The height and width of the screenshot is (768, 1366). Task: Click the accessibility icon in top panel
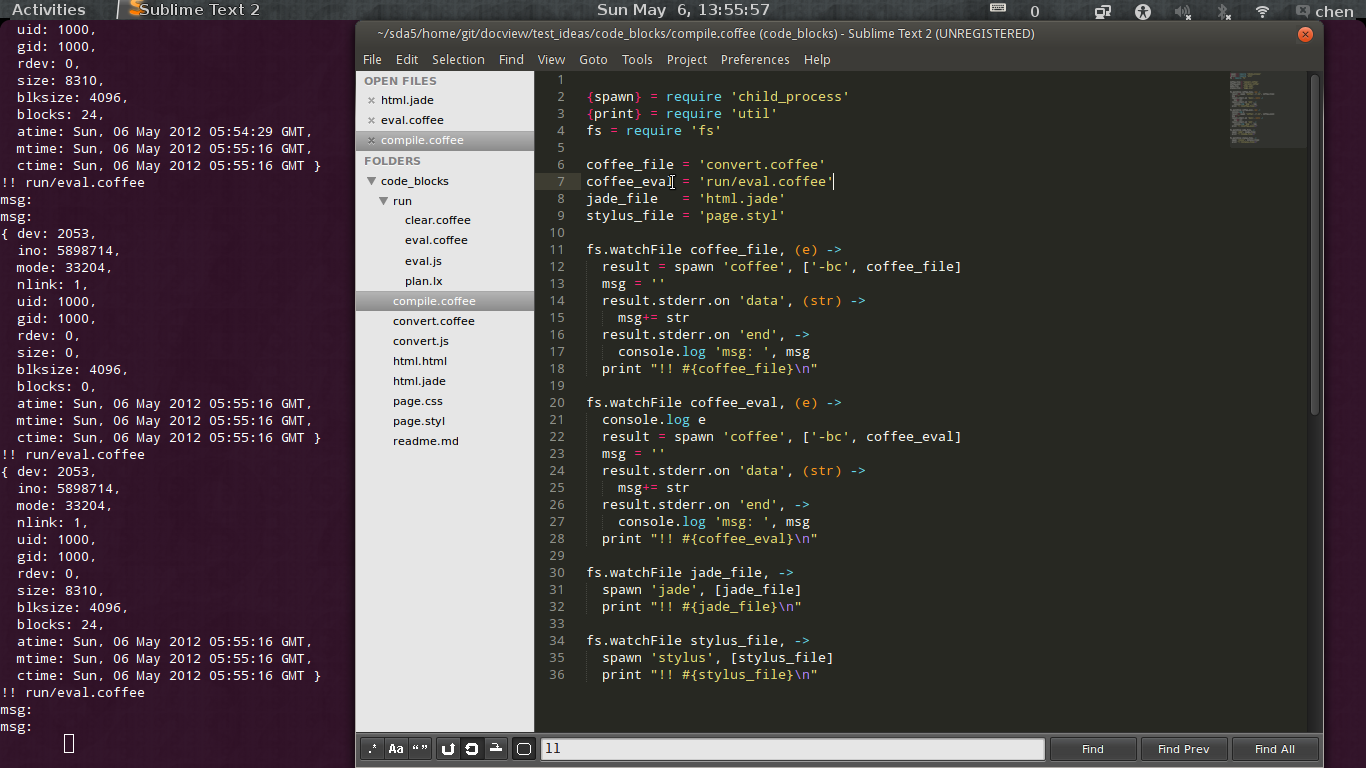[1143, 11]
